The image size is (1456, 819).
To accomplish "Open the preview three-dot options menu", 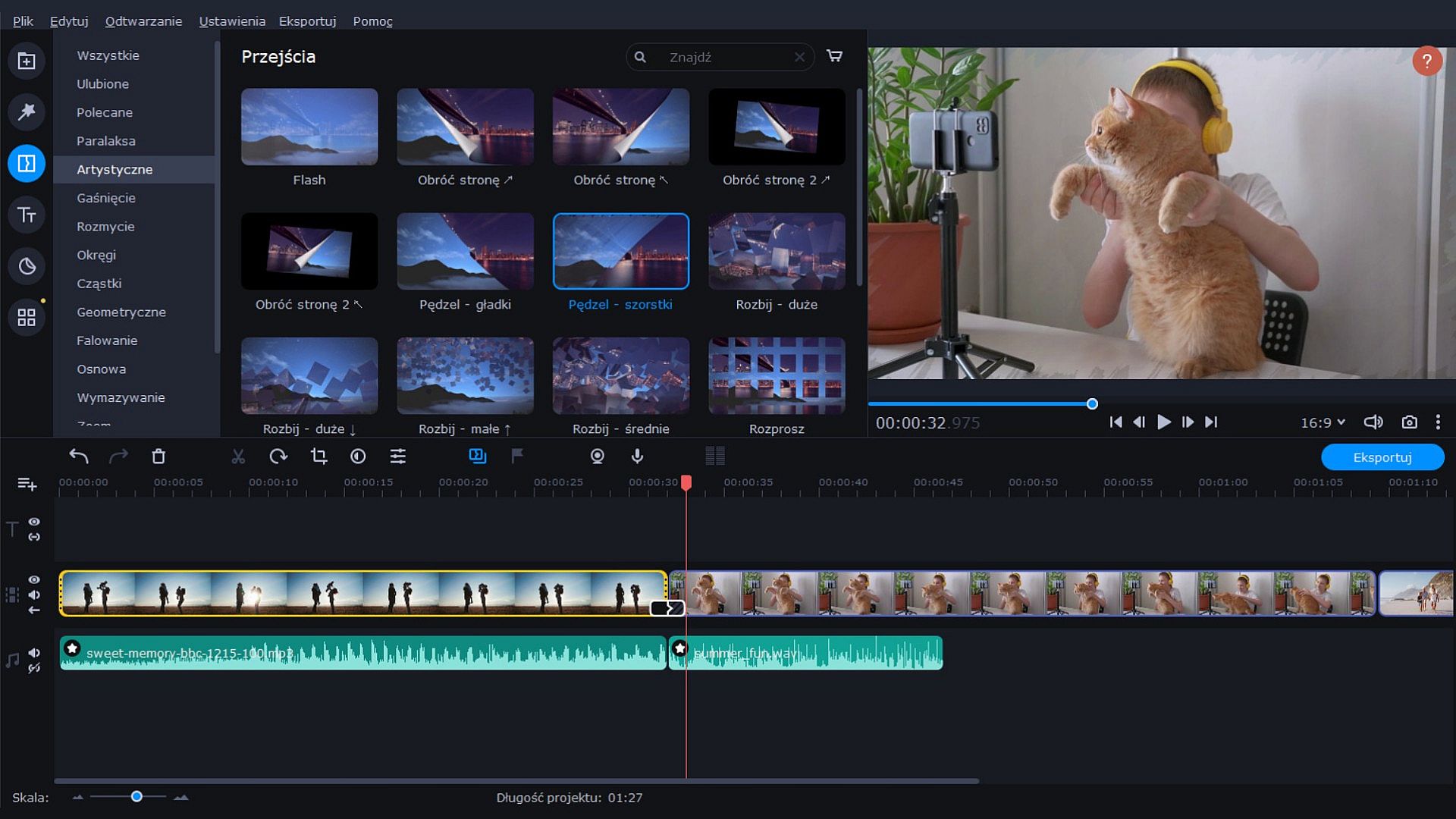I will (1438, 422).
